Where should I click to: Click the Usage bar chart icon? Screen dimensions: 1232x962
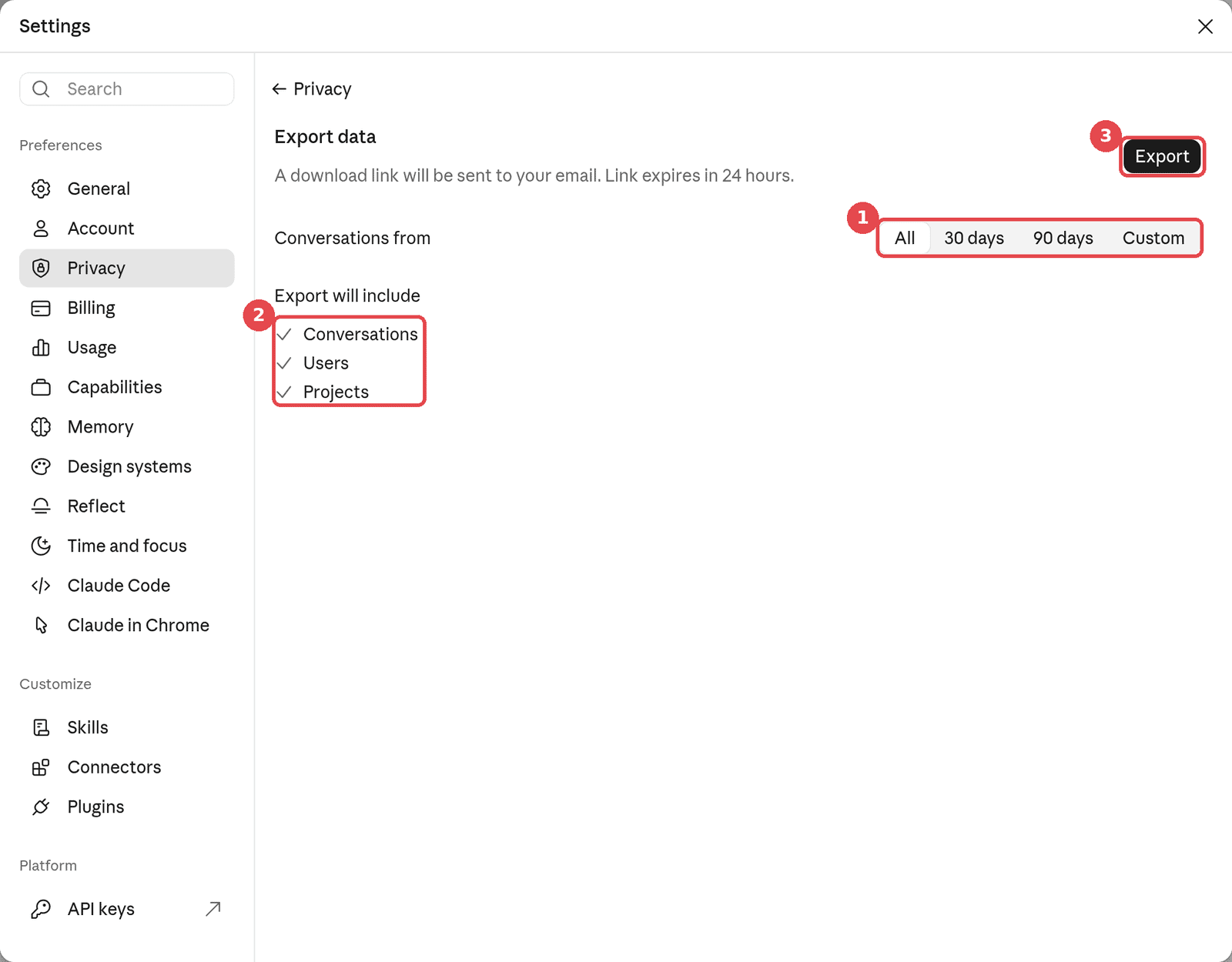tap(41, 348)
